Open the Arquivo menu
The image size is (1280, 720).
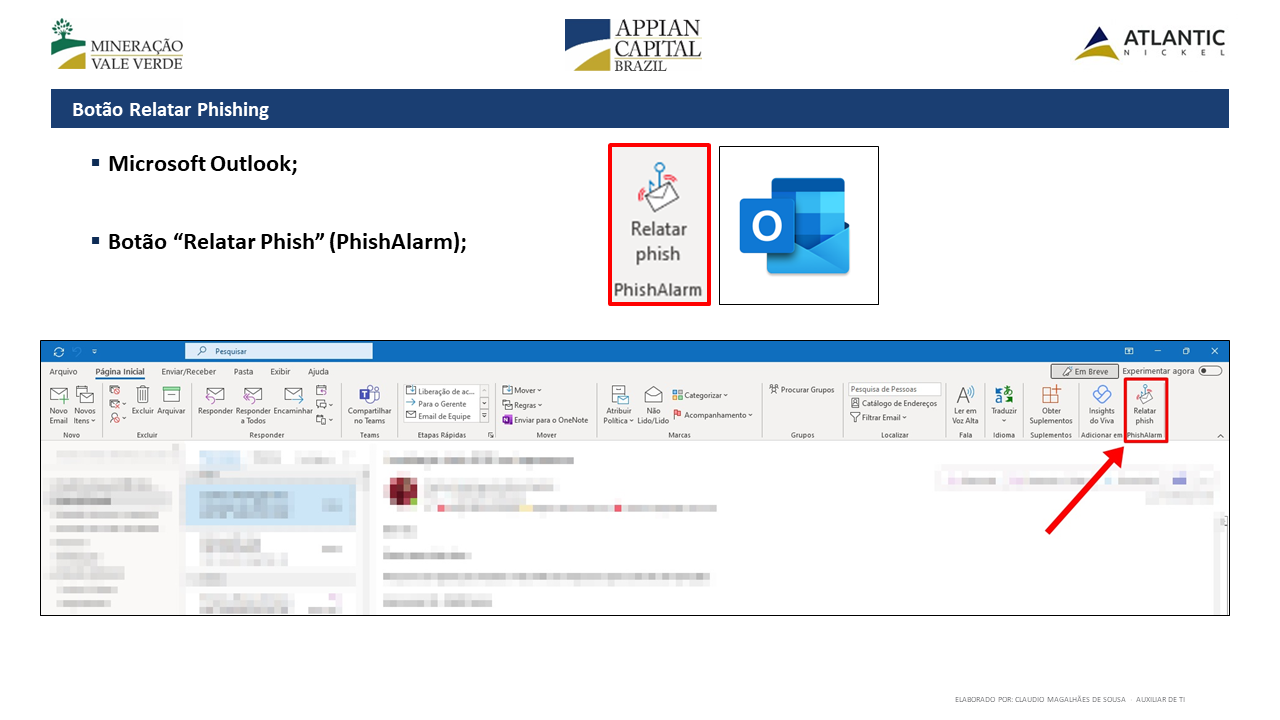(x=63, y=371)
